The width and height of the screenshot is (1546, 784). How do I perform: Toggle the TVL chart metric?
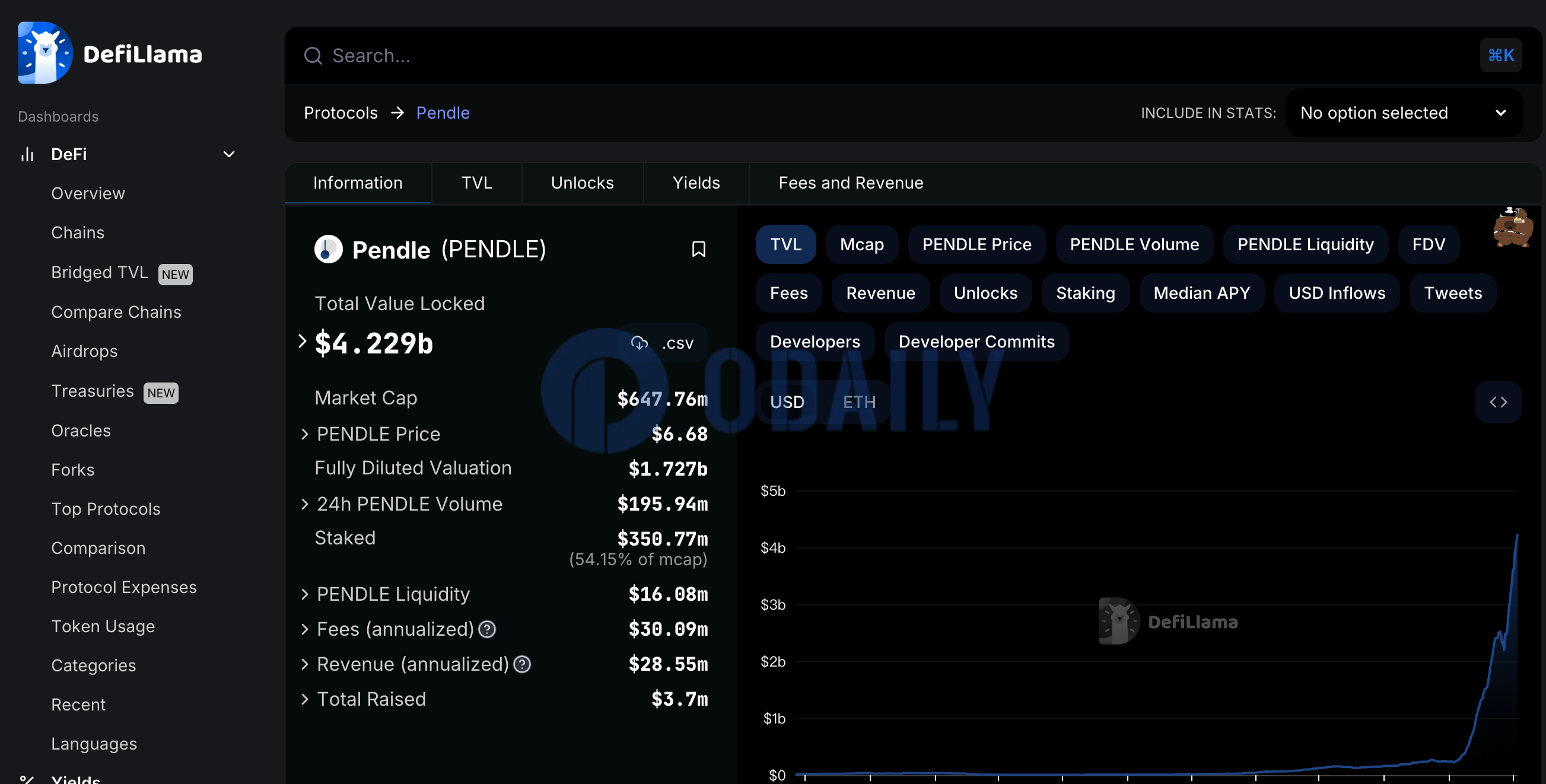click(785, 245)
